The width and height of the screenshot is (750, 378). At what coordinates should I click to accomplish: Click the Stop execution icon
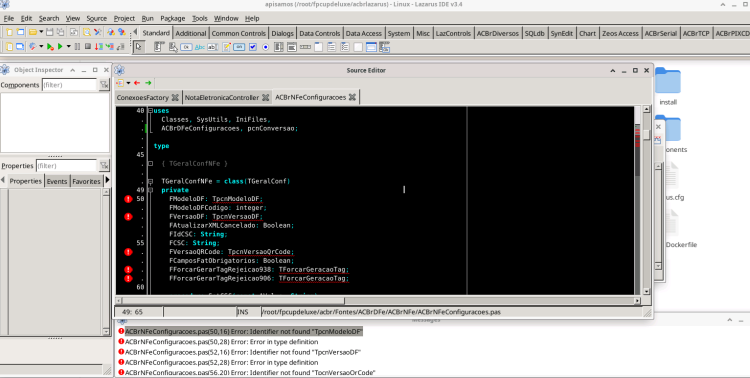(88, 46)
